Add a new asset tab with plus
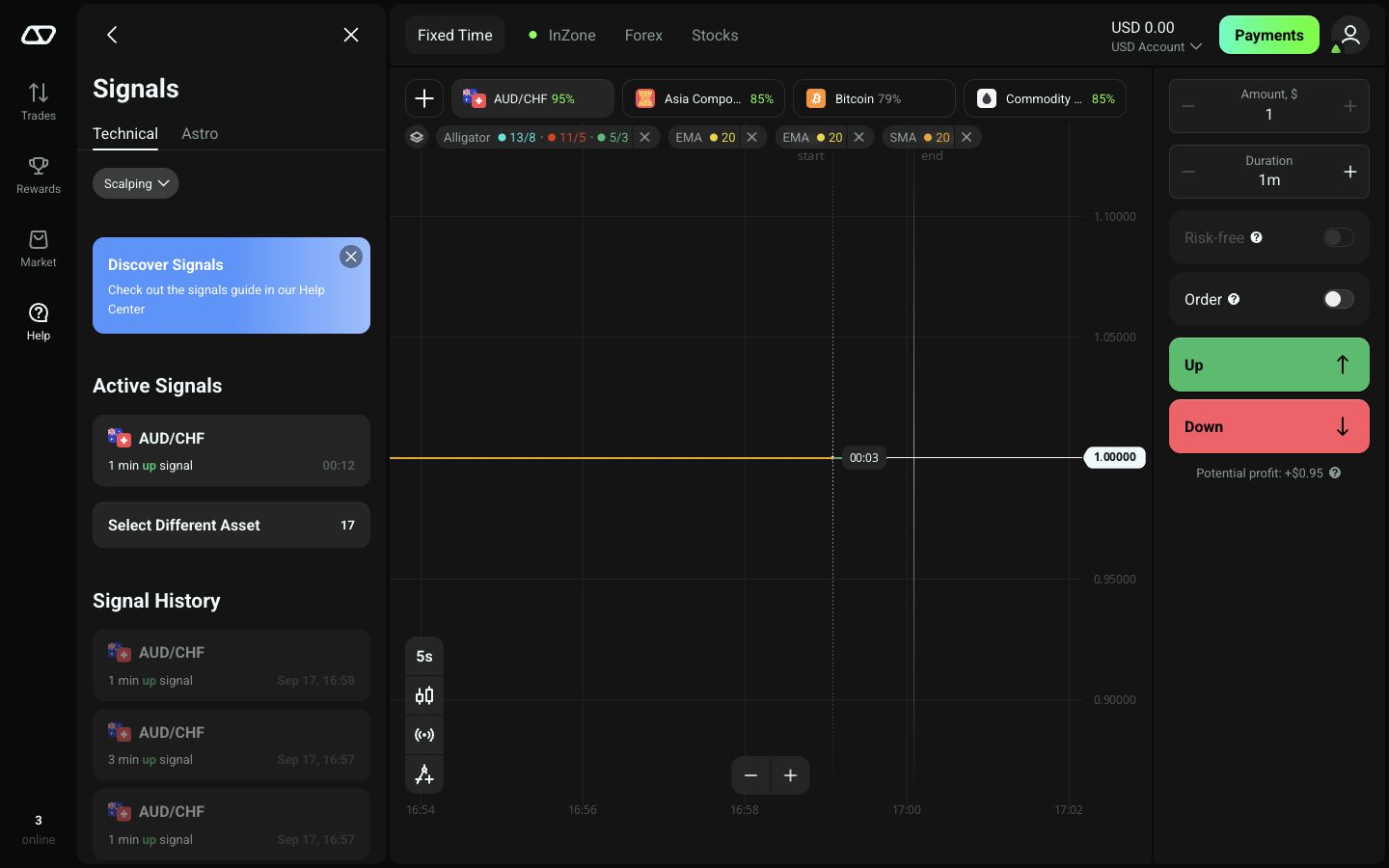This screenshot has width=1389, height=868. pos(424,98)
